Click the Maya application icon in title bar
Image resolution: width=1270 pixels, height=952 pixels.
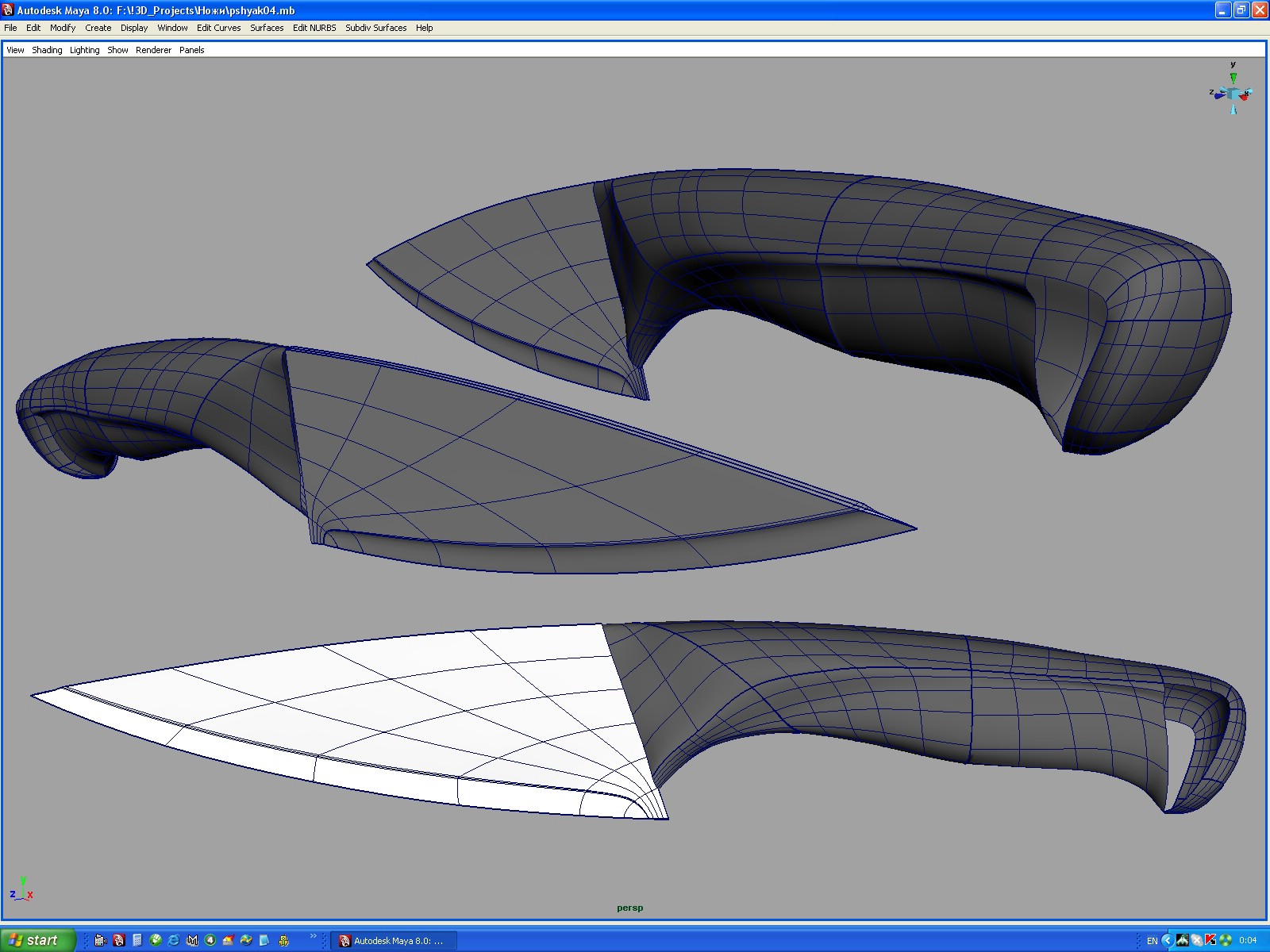click(x=7, y=8)
